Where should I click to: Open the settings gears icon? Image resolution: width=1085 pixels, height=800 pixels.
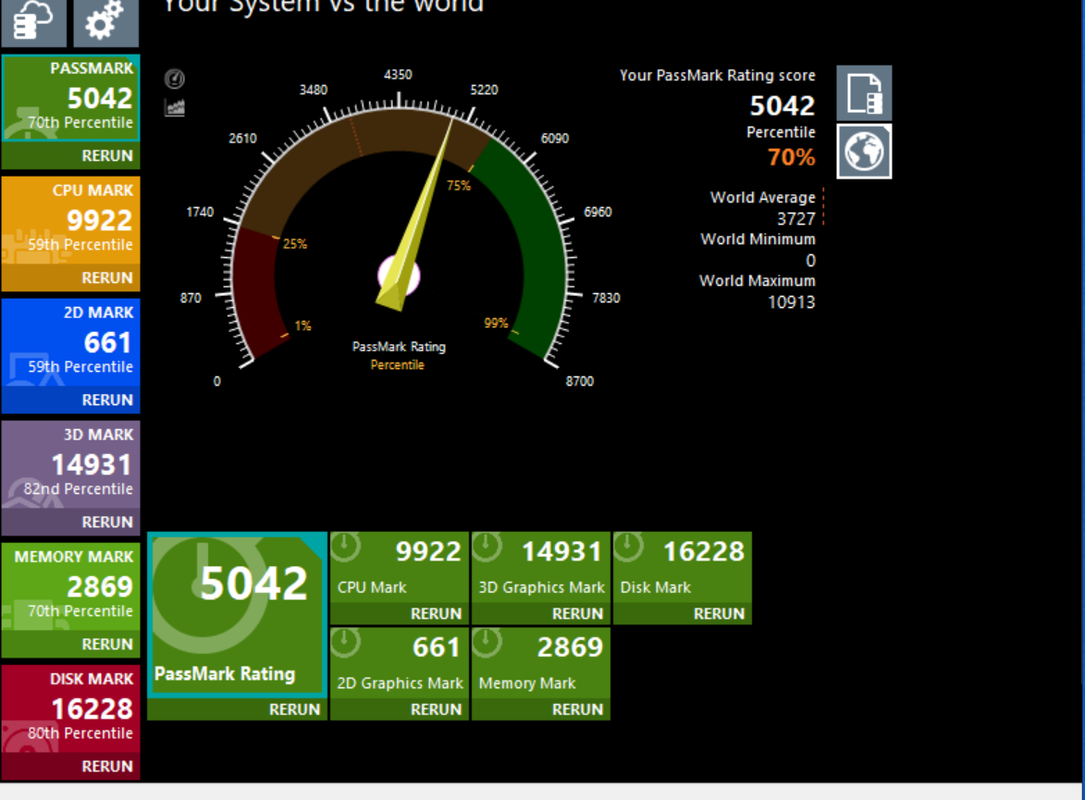[106, 22]
